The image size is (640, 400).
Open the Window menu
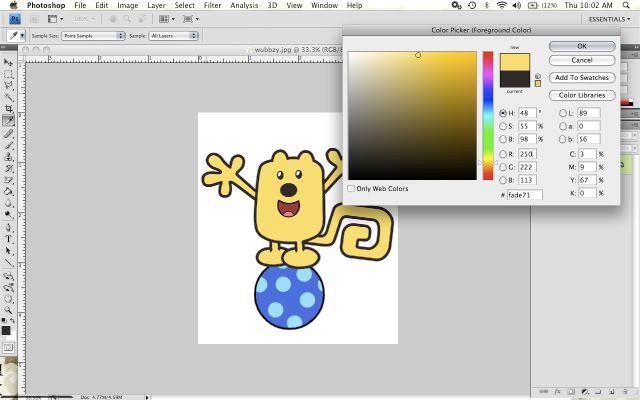(x=324, y=5)
